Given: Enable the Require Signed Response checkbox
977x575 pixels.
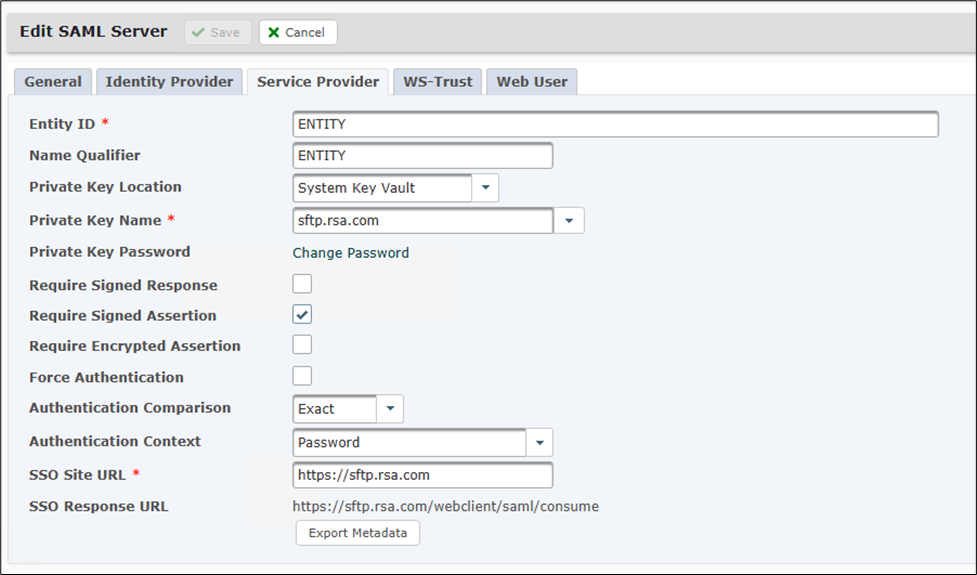Looking at the screenshot, I should (302, 284).
